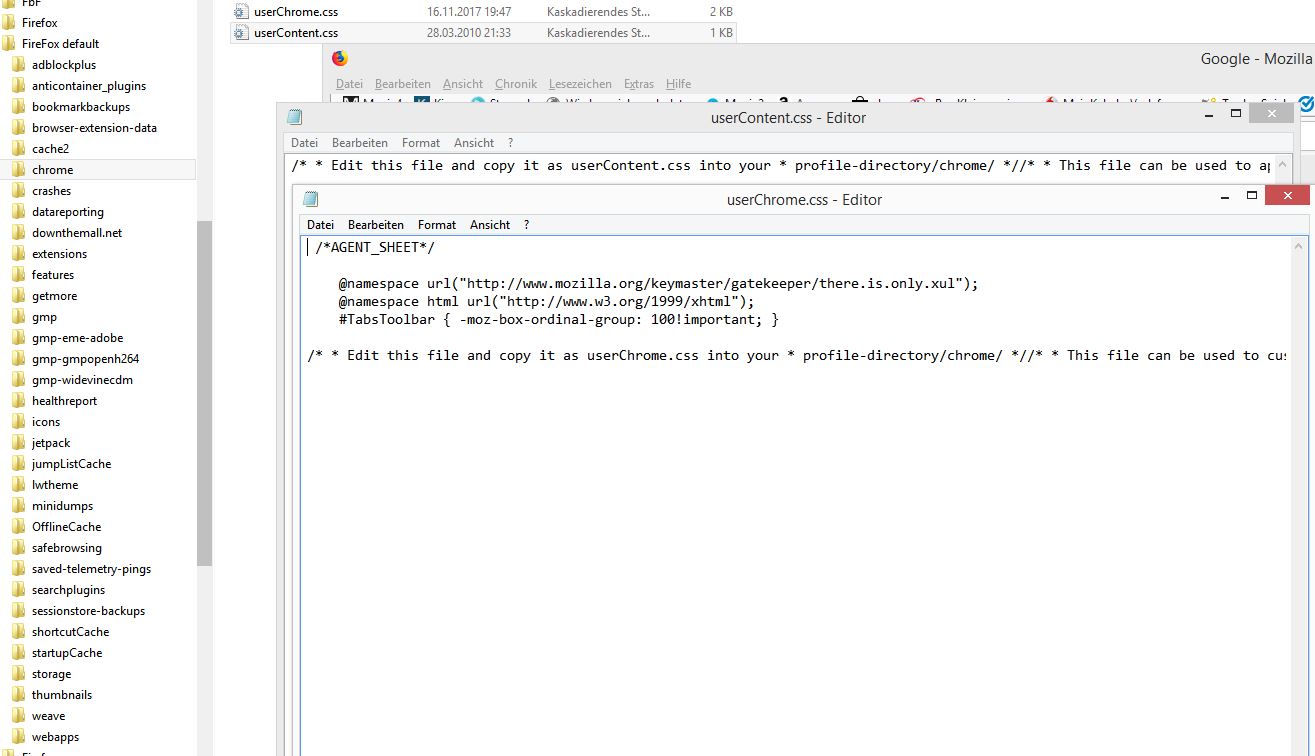Click the Firefox logo icon

[340, 59]
